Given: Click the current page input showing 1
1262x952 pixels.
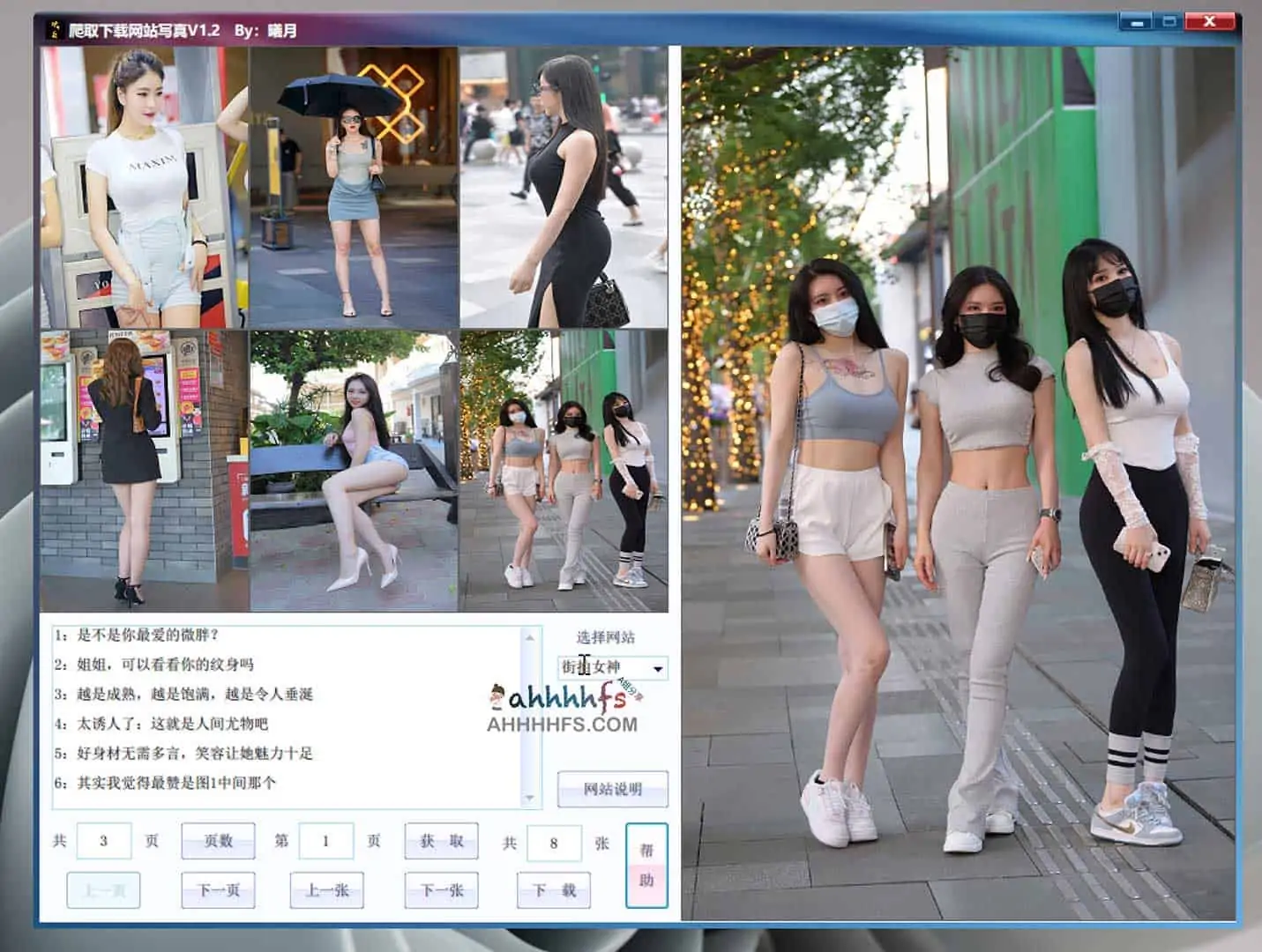Looking at the screenshot, I should click(x=325, y=842).
